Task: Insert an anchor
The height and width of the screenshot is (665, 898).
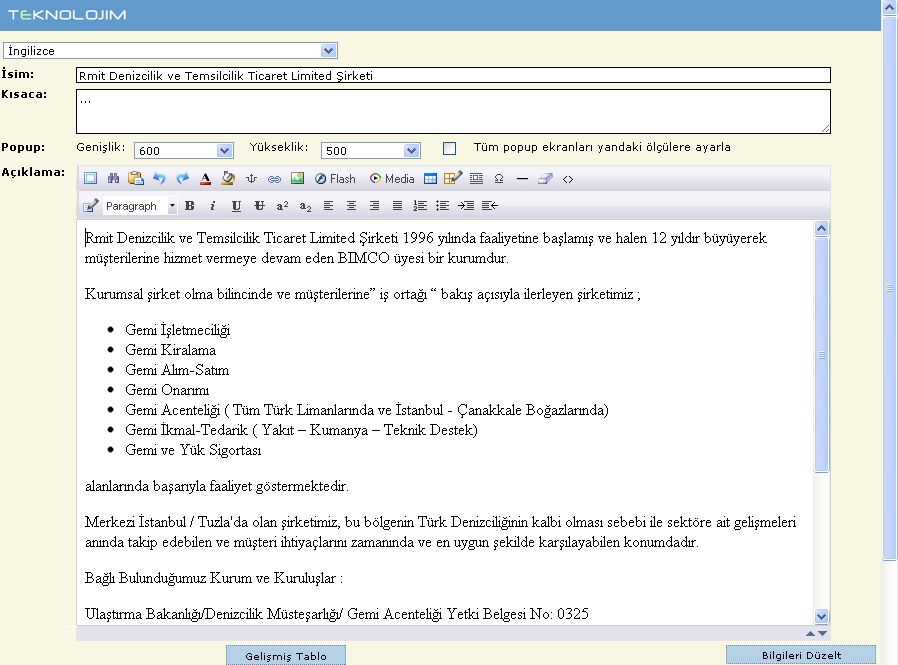Action: [x=251, y=179]
